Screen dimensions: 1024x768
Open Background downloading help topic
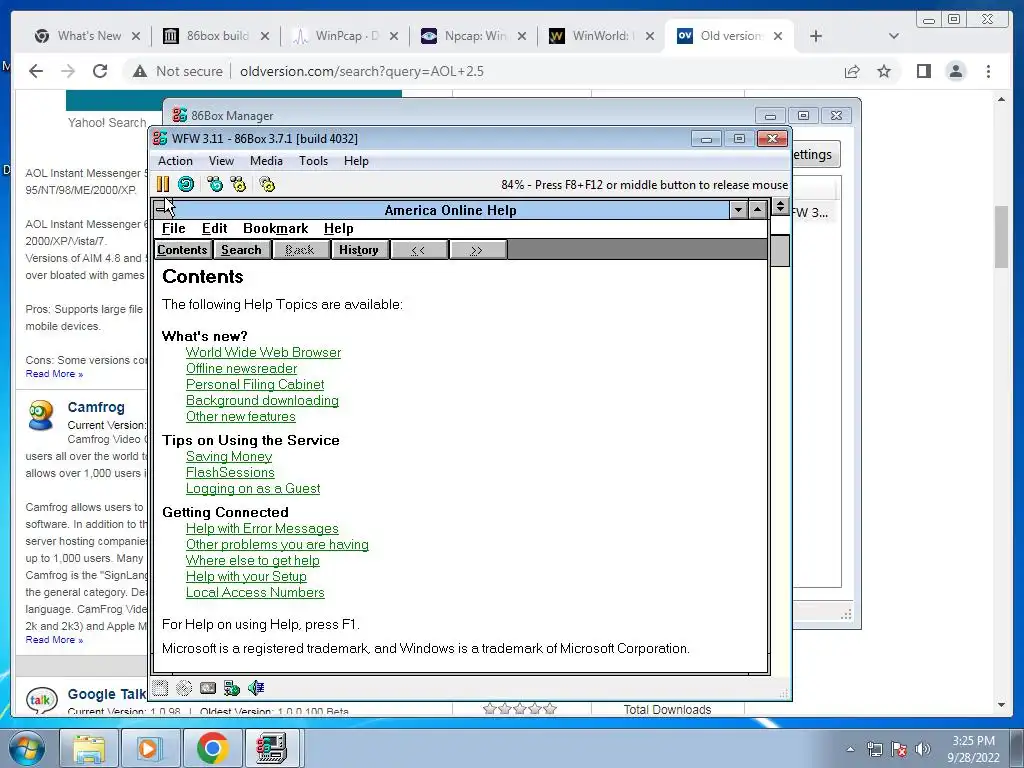pos(262,400)
